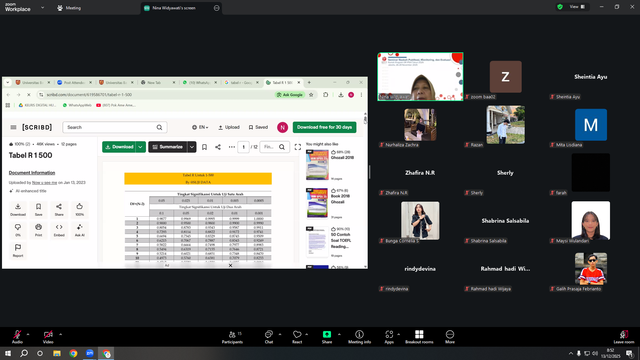Open Document Information link
The width and height of the screenshot is (640, 360).
pyautogui.click(x=32, y=173)
